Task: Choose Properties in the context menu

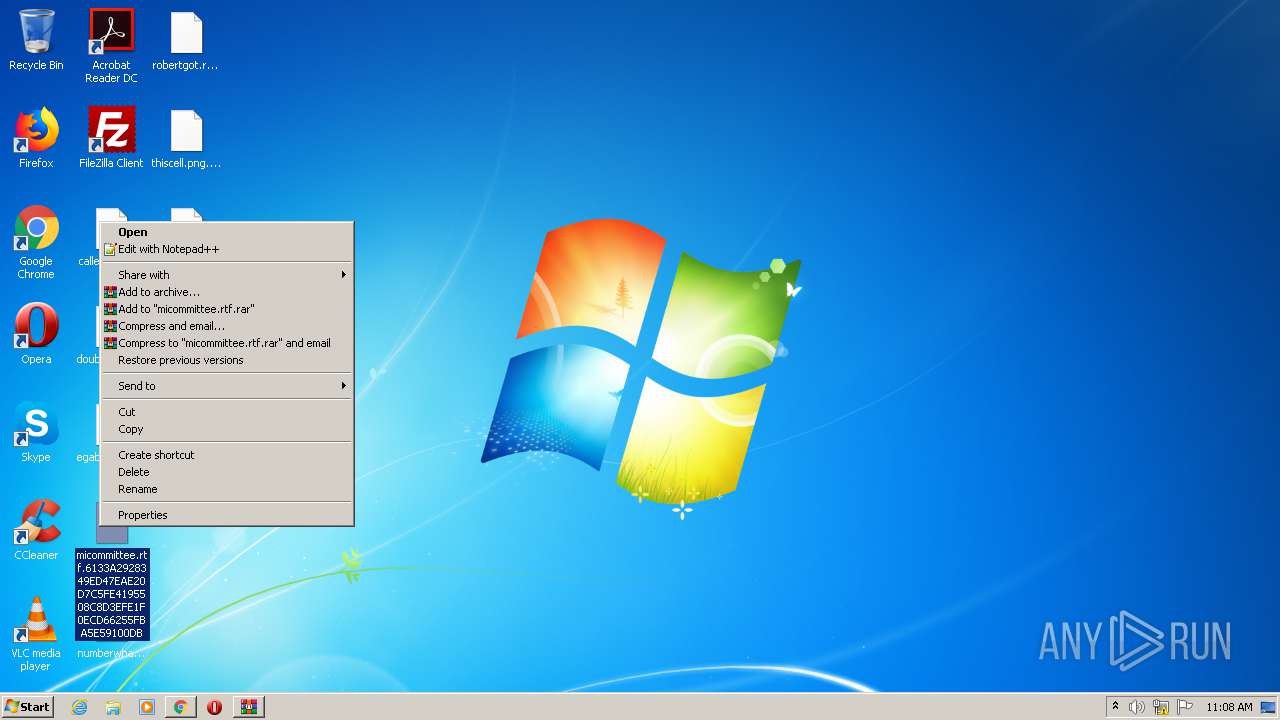Action: click(x=227, y=515)
